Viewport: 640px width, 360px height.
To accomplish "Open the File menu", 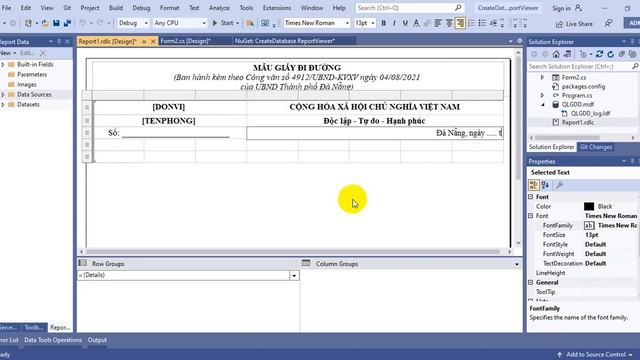I will coord(7,8).
